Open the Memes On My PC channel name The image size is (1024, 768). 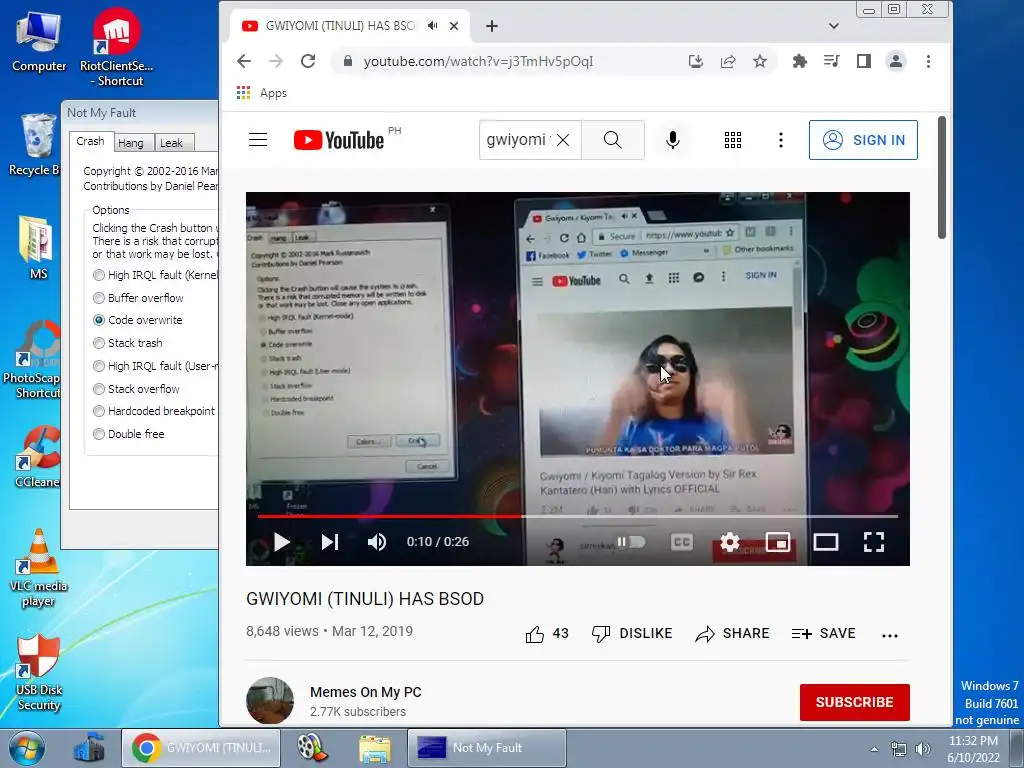coord(366,692)
